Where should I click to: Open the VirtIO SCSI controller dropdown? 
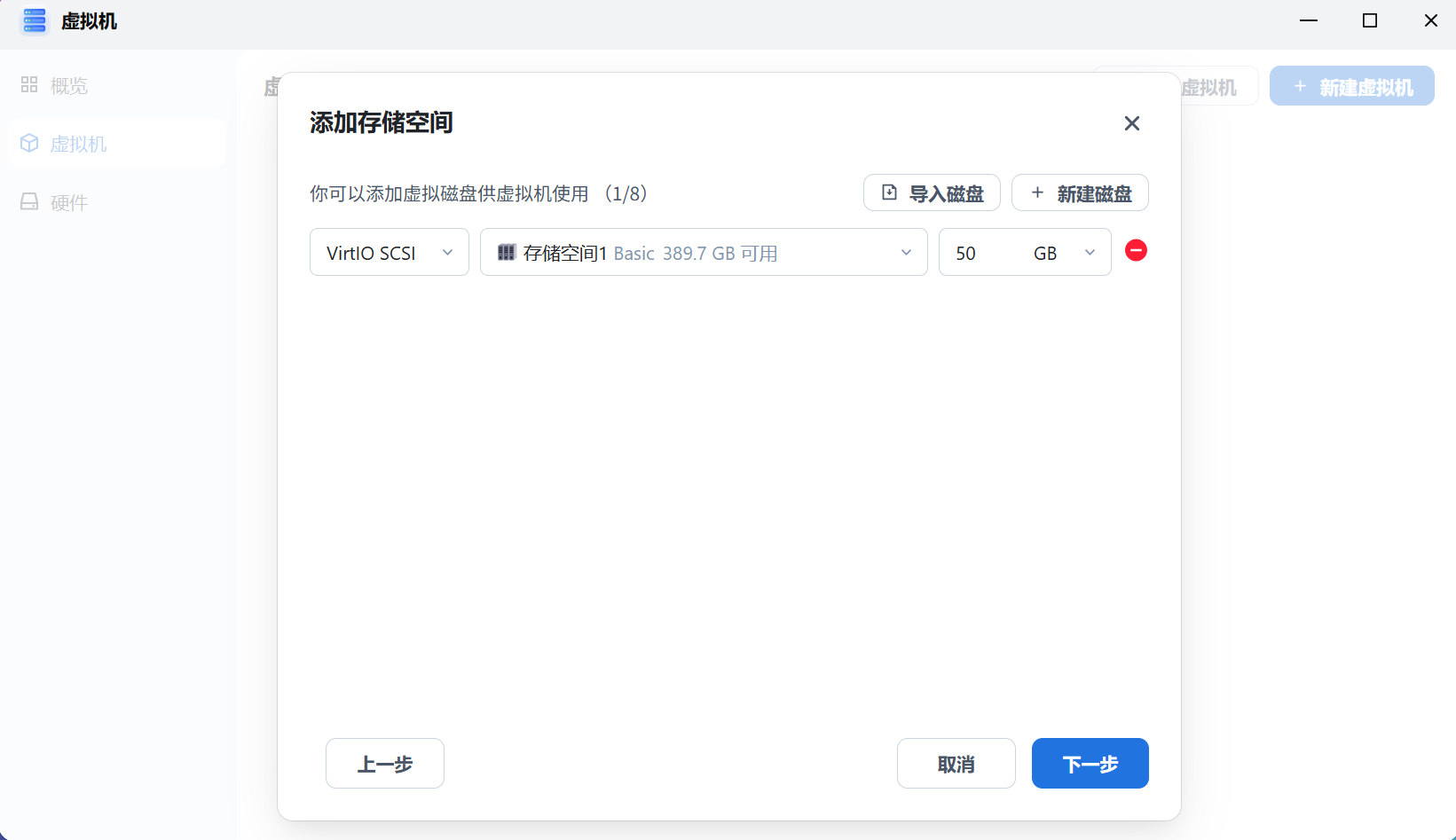[x=389, y=252]
